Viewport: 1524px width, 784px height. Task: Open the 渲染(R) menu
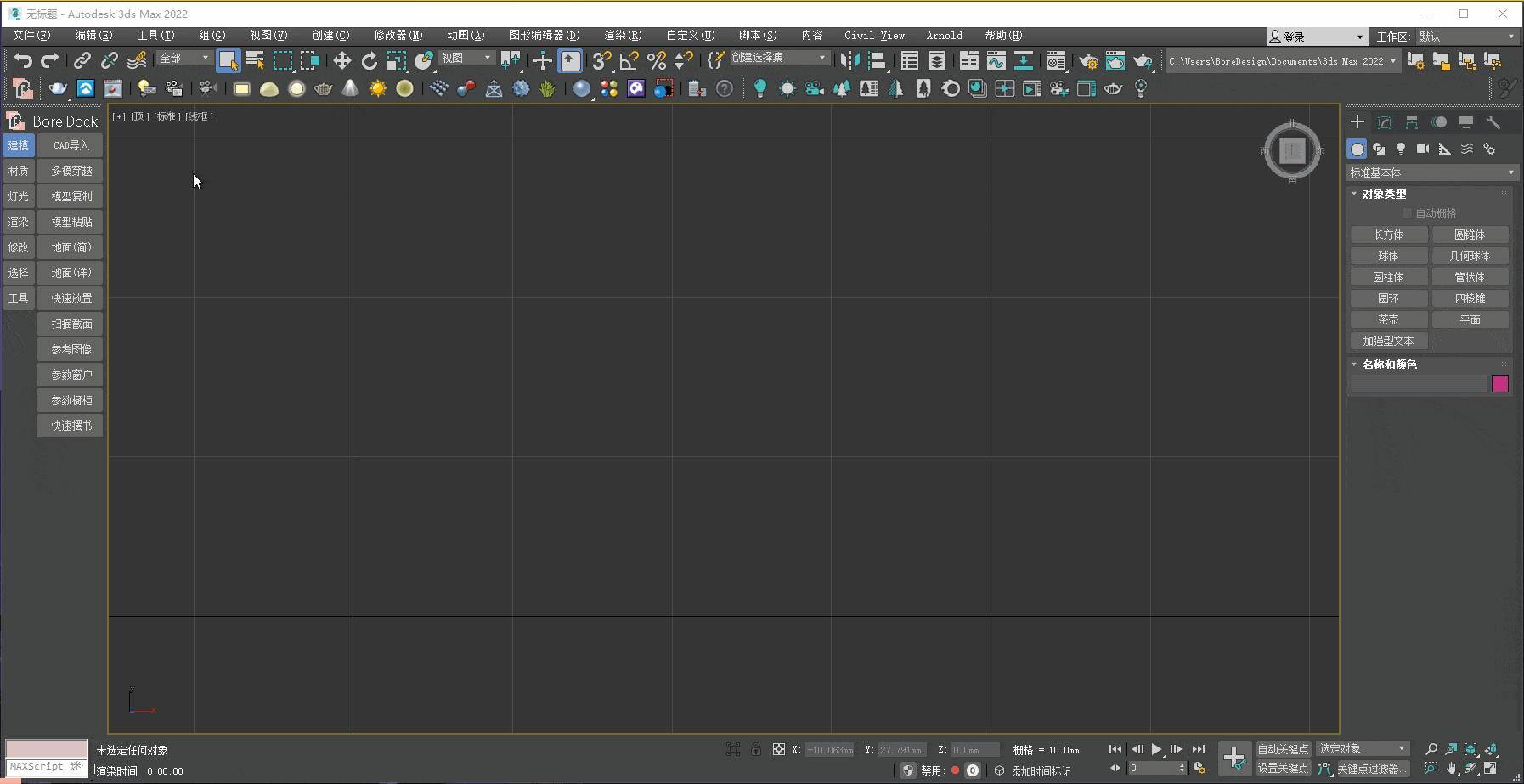(x=623, y=36)
